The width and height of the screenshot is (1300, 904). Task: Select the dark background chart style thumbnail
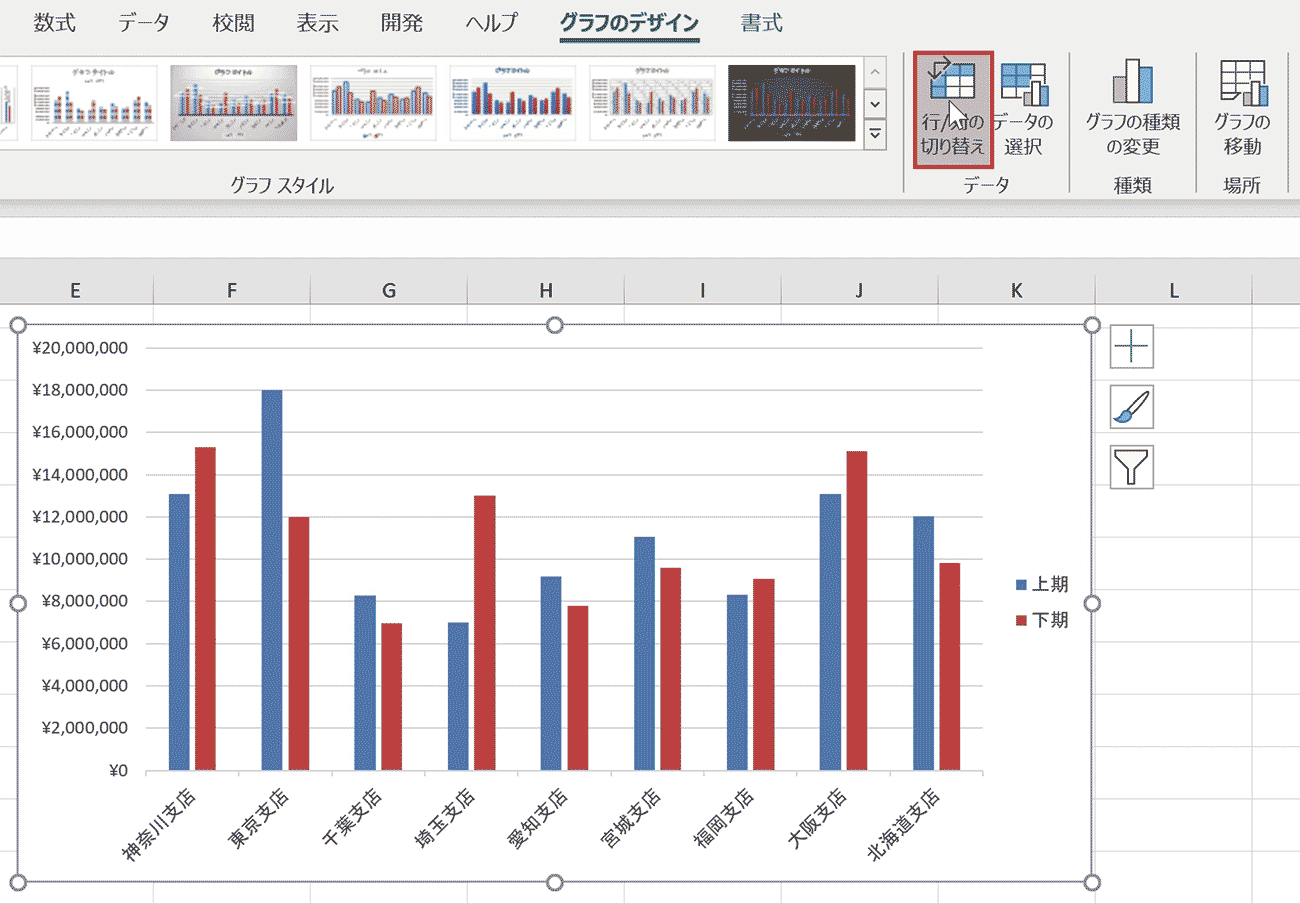tap(792, 103)
